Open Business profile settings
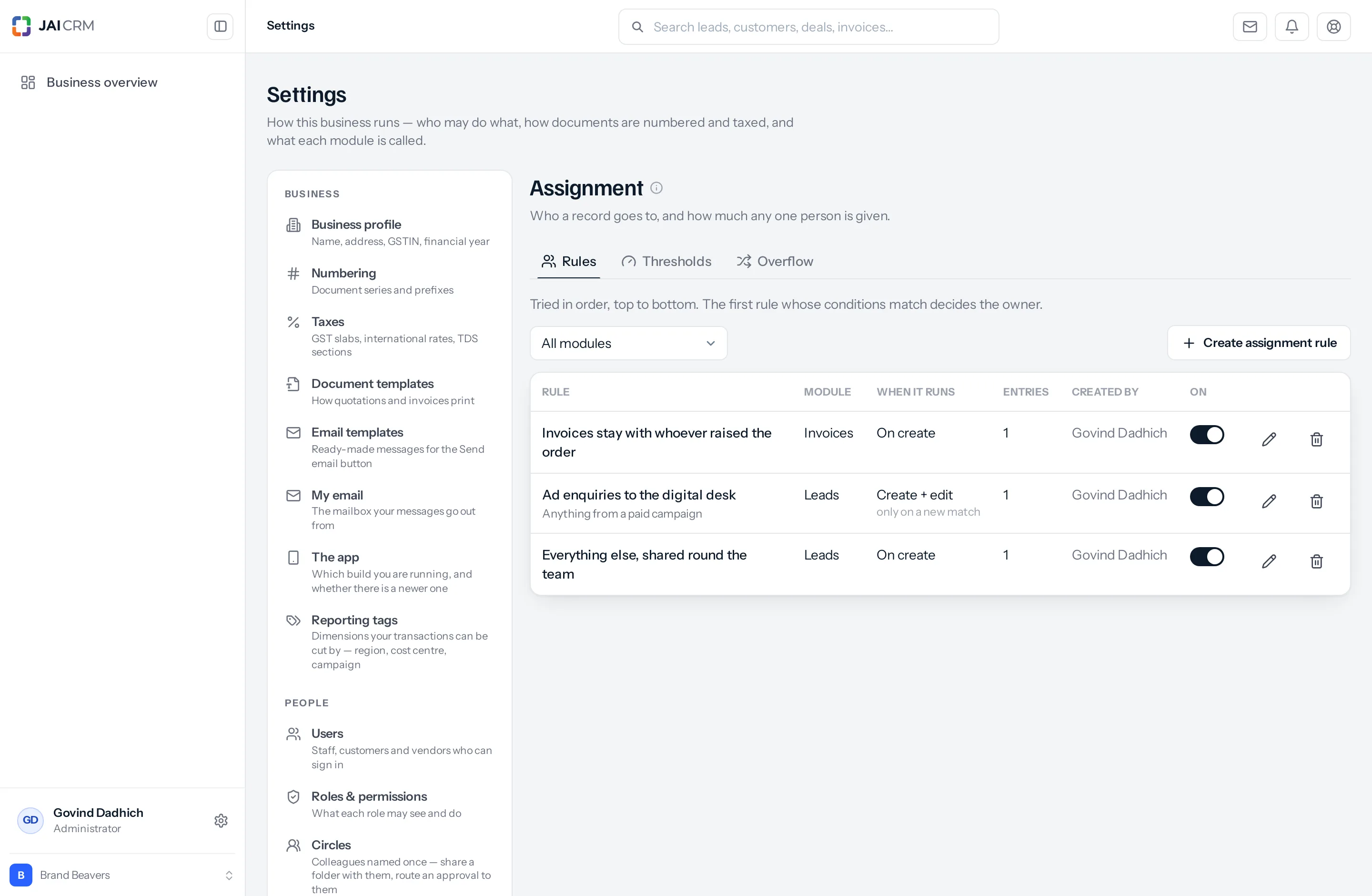This screenshot has height=896, width=1372. coord(390,233)
